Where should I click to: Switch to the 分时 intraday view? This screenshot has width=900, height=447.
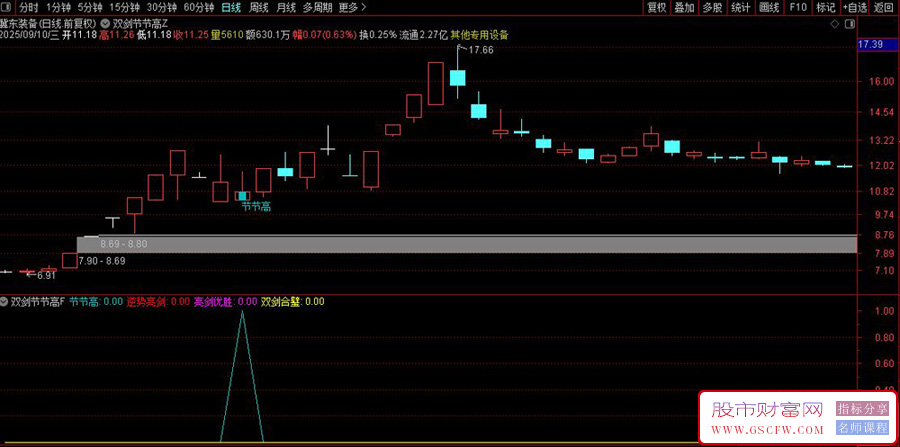(28, 7)
